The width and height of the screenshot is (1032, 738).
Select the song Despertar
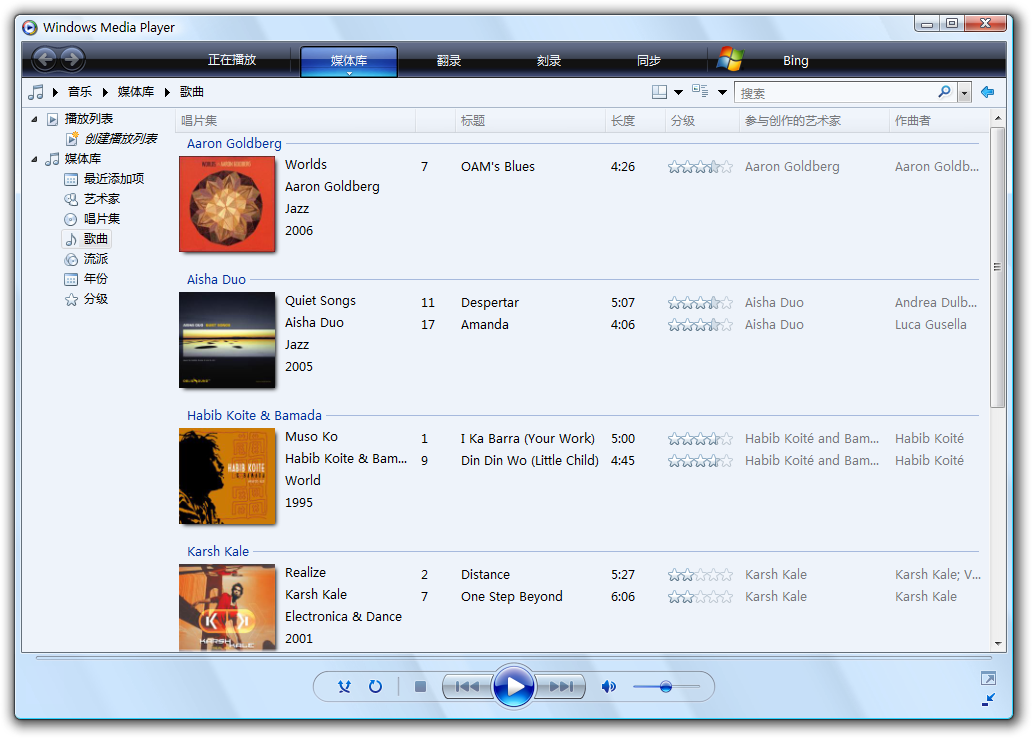[x=490, y=303]
